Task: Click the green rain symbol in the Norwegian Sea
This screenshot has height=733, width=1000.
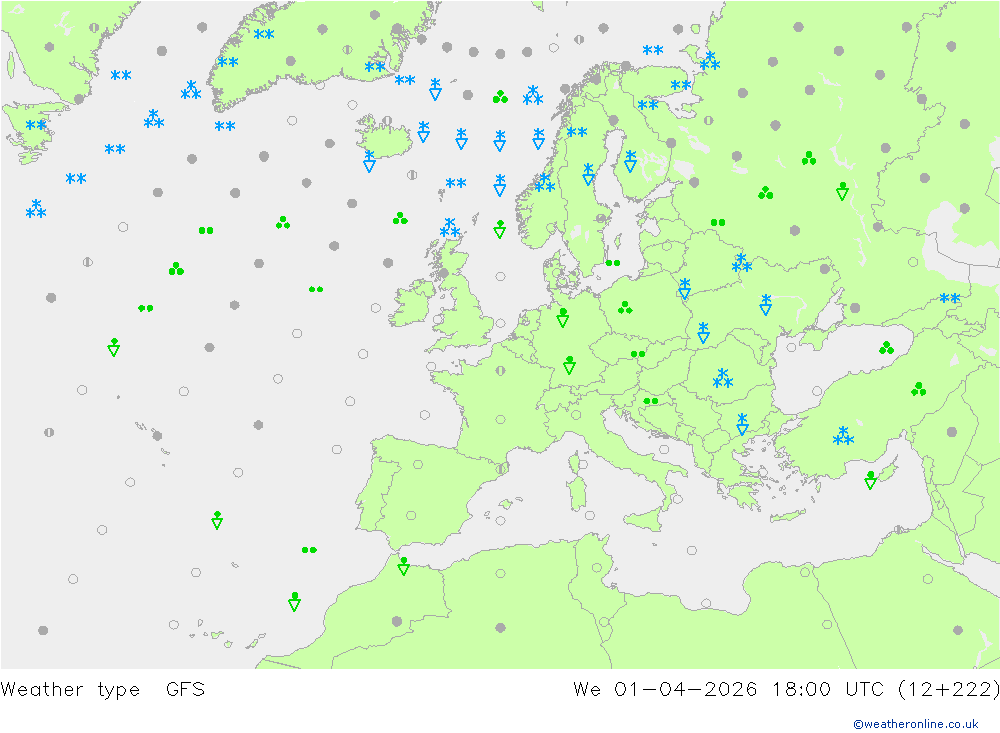Action: coord(501,97)
